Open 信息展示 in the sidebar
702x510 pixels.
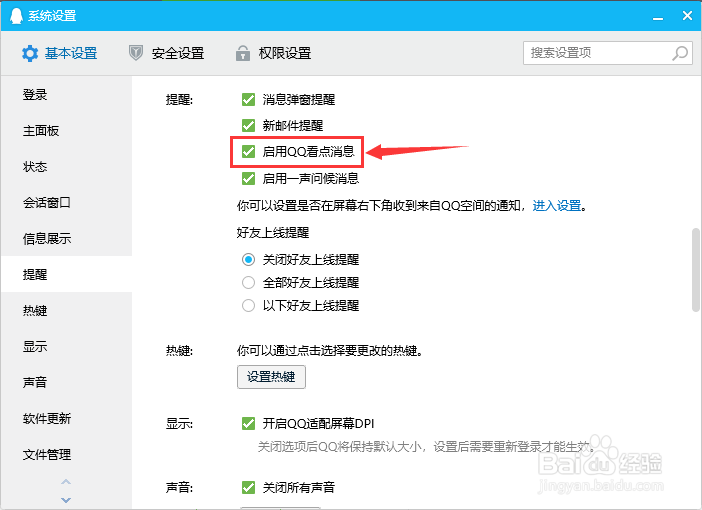(66, 238)
